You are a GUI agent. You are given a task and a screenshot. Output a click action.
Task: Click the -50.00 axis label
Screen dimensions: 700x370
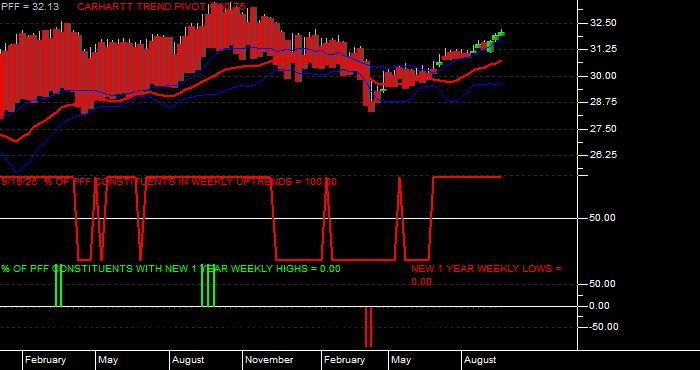(x=603, y=327)
